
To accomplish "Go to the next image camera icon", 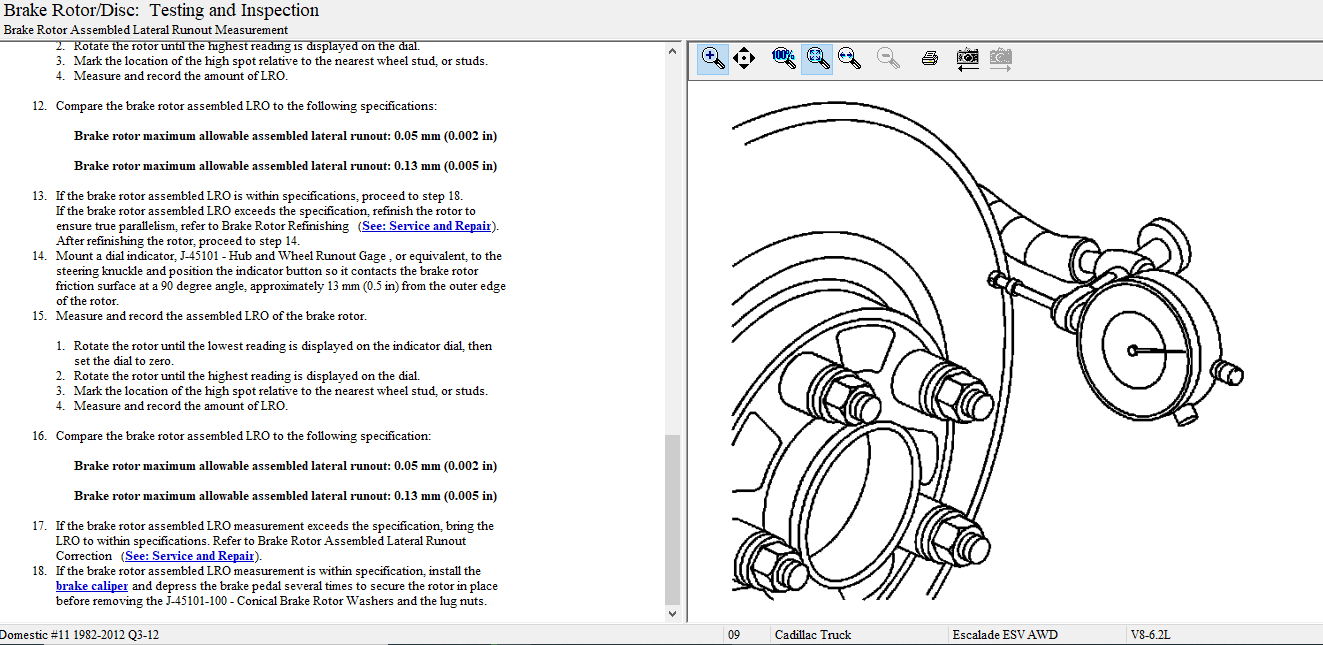I will point(1001,58).
